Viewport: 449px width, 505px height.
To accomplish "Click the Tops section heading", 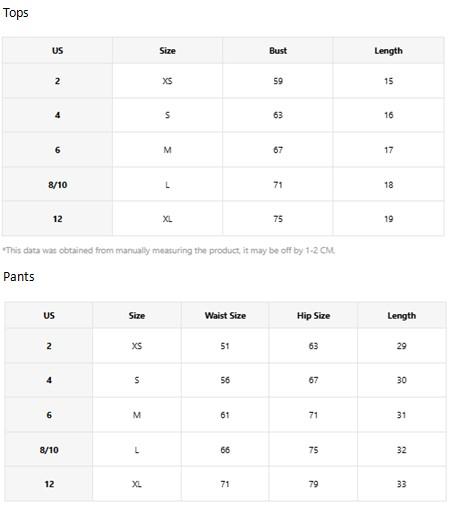I will click(16, 13).
